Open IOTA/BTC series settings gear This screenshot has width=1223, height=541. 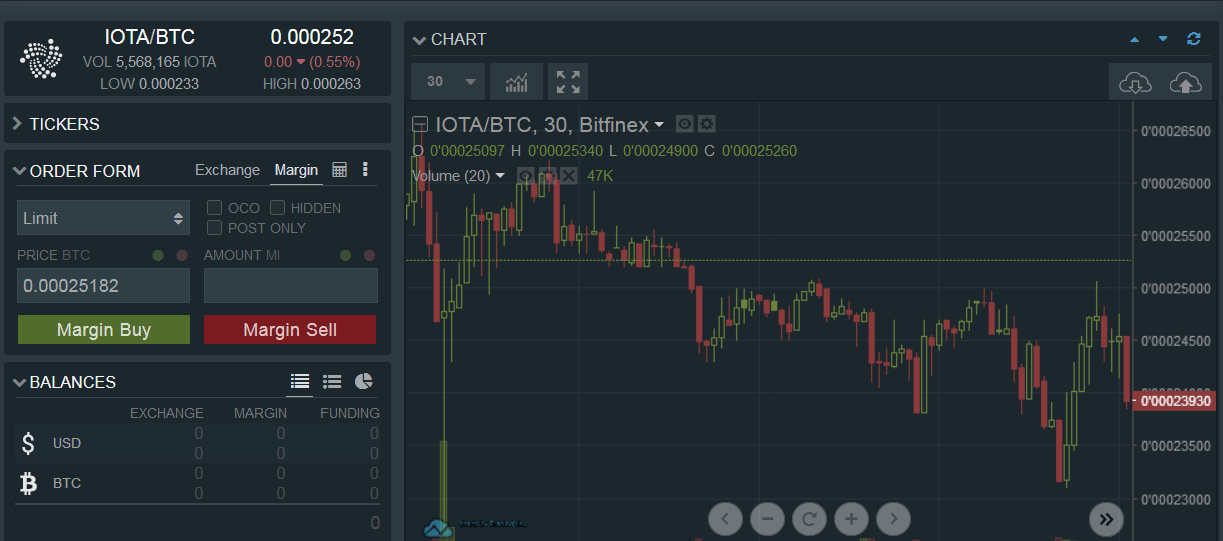[x=707, y=124]
